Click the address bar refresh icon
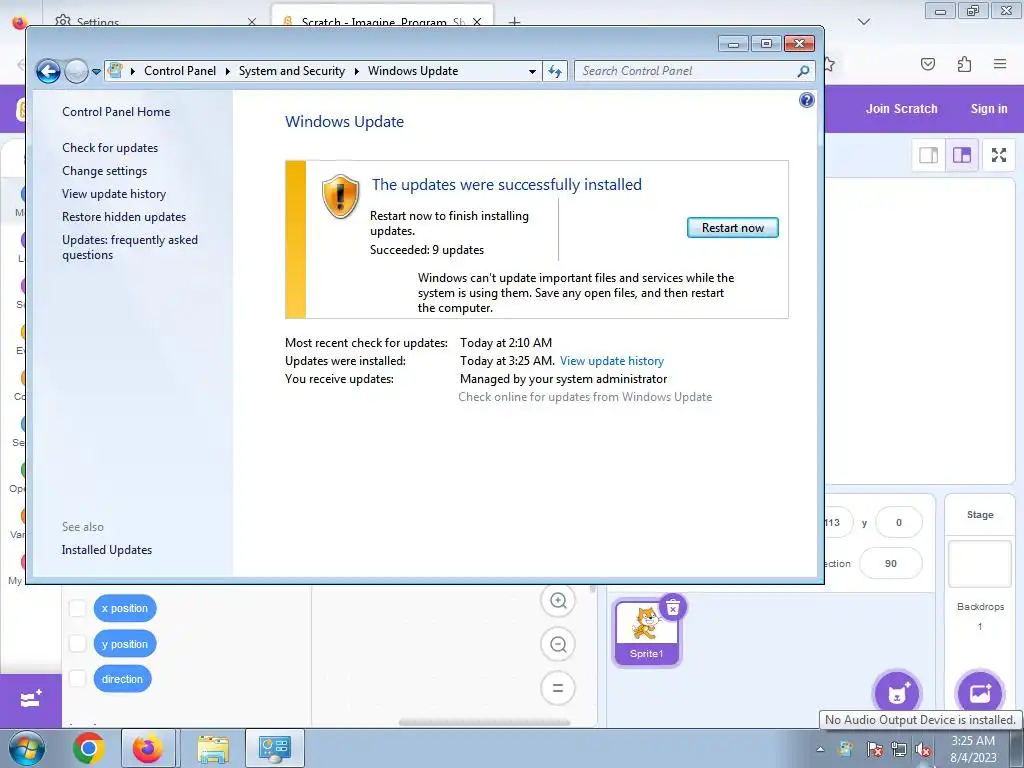Image resolution: width=1024 pixels, height=768 pixels. pos(555,71)
